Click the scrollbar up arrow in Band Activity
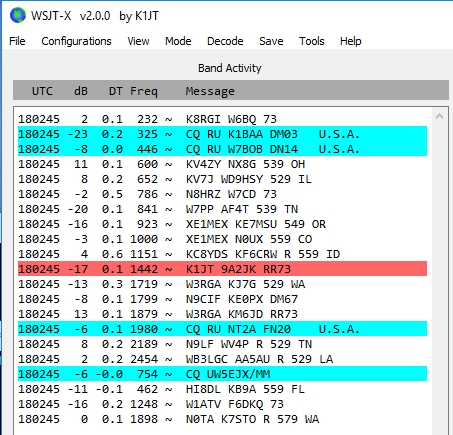This screenshot has width=453, height=435. 439,116
